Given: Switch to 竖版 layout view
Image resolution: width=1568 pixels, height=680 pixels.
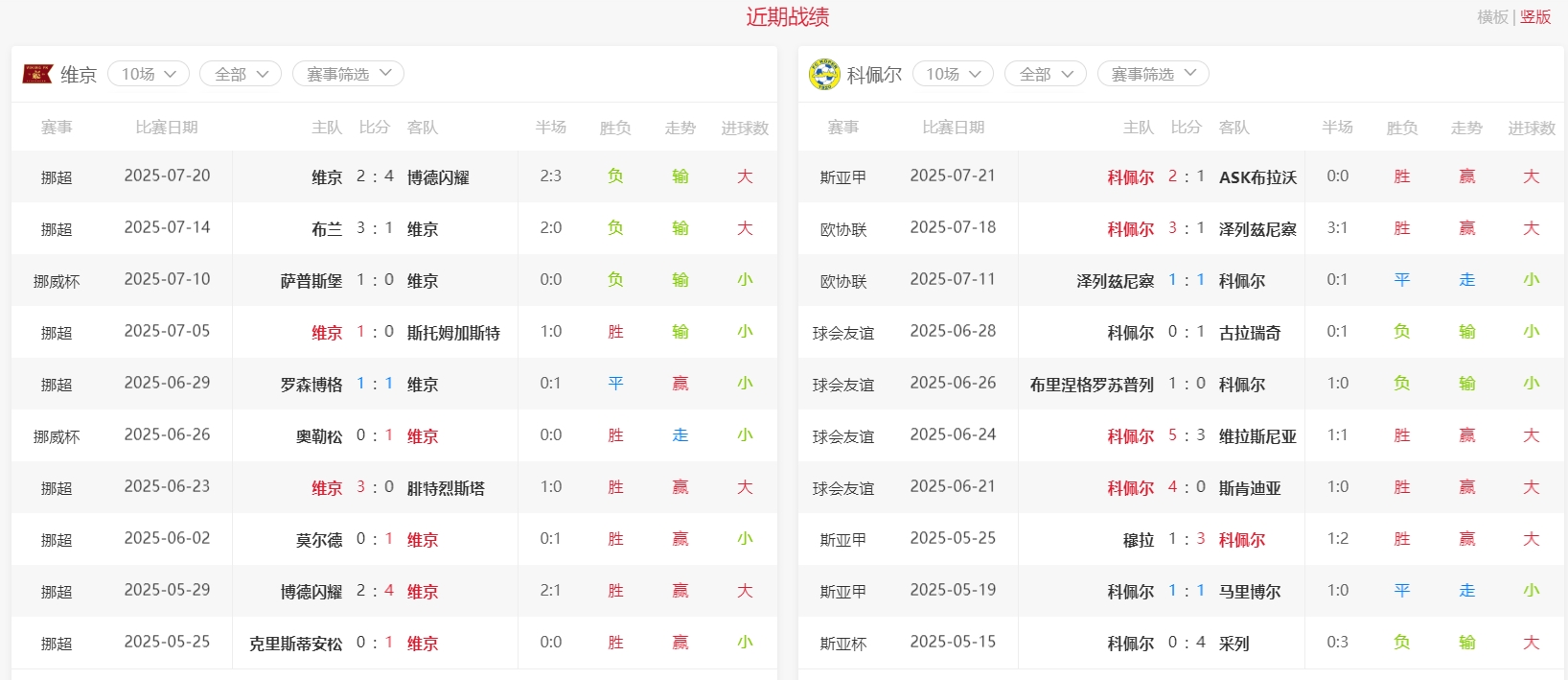Looking at the screenshot, I should pos(1535,17).
